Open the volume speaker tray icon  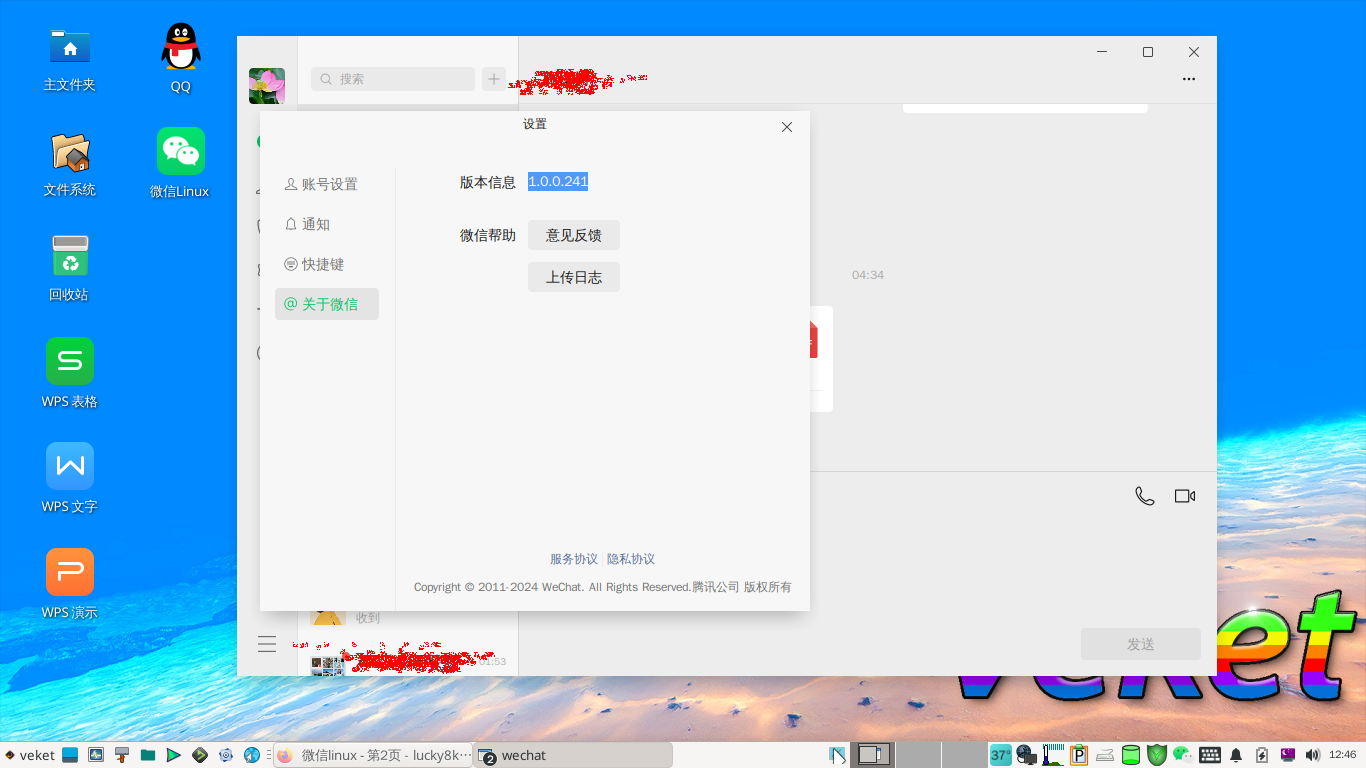(x=1313, y=755)
